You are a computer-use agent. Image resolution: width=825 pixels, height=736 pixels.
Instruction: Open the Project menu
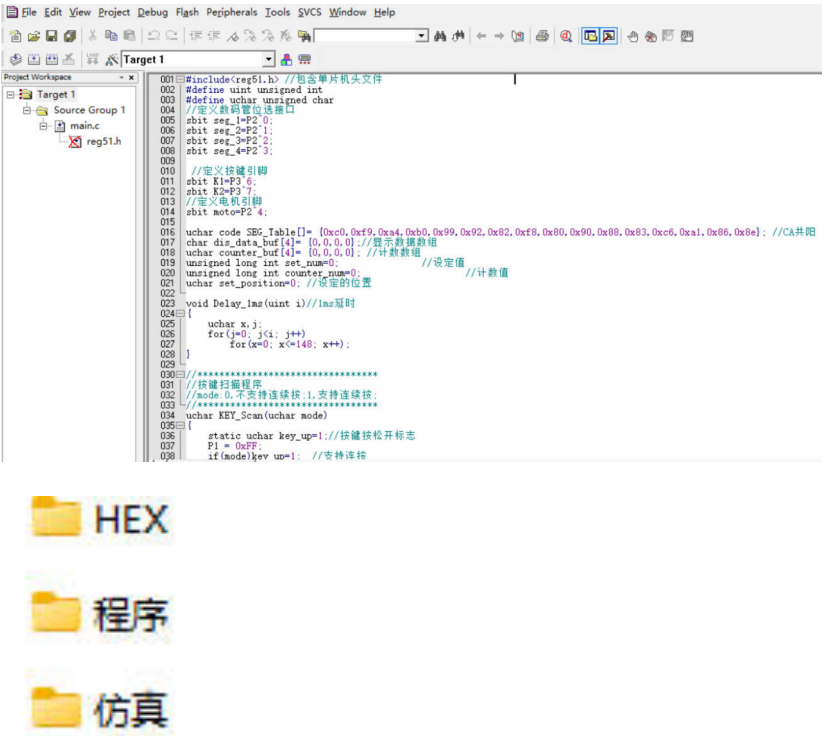click(x=114, y=12)
